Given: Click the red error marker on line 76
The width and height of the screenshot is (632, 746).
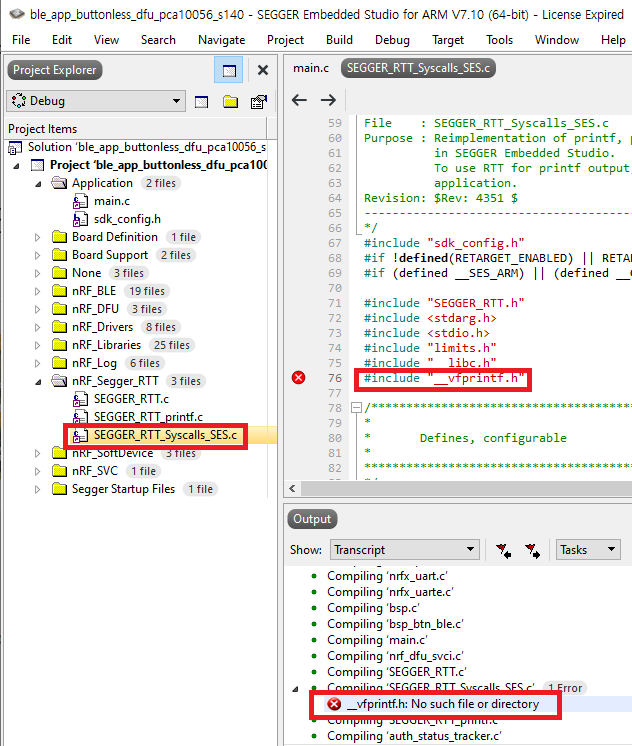Looking at the screenshot, I should coord(298,378).
